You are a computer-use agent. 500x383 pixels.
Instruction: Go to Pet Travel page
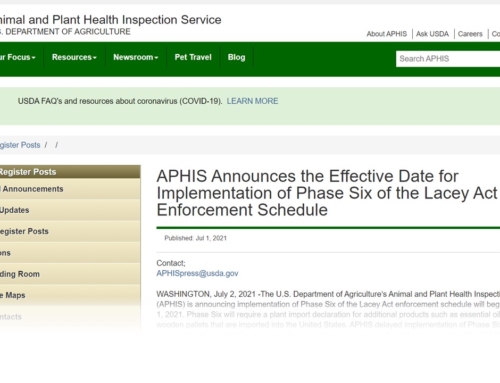[193, 57]
